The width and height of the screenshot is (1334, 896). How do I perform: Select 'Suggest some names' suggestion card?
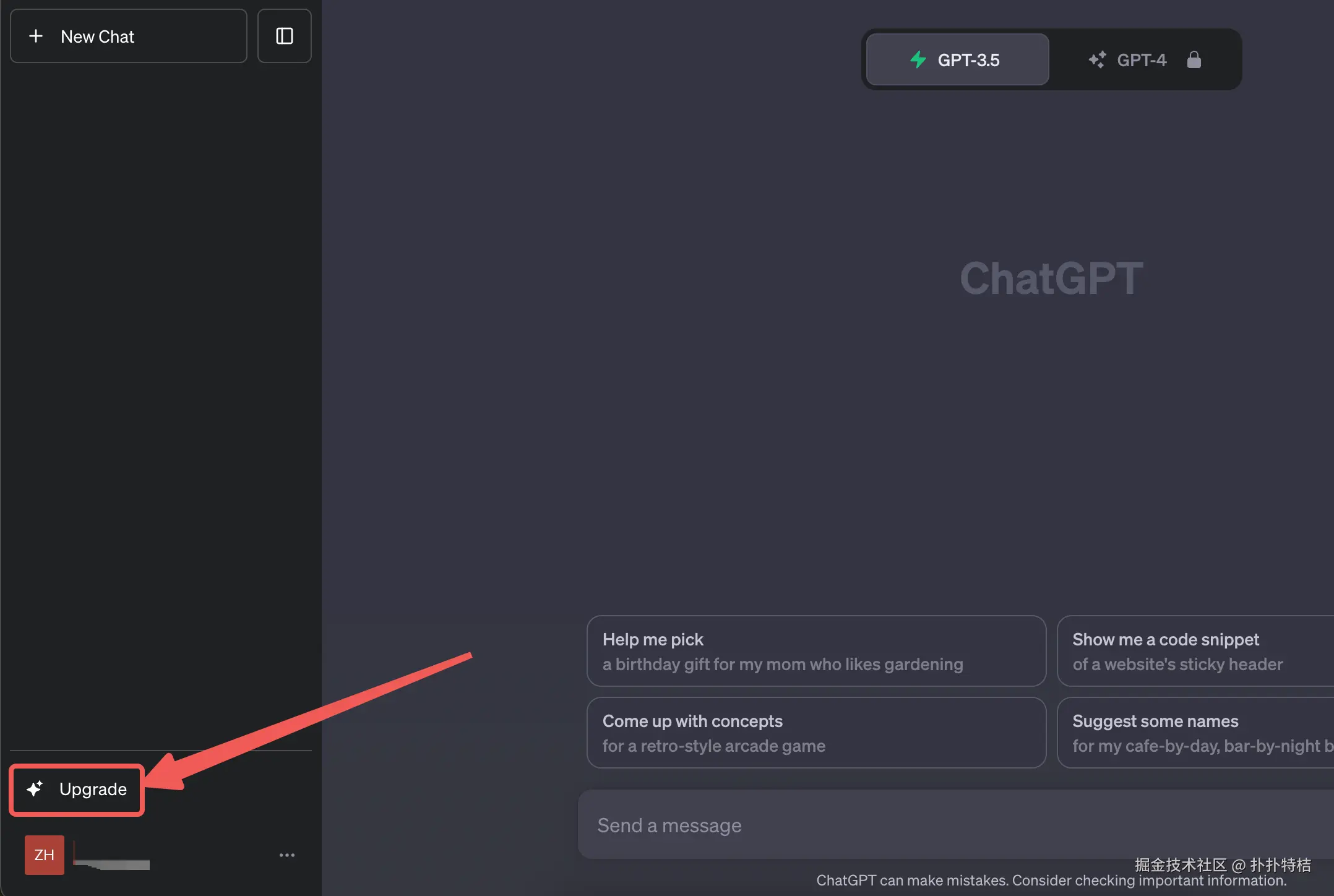pos(1194,733)
